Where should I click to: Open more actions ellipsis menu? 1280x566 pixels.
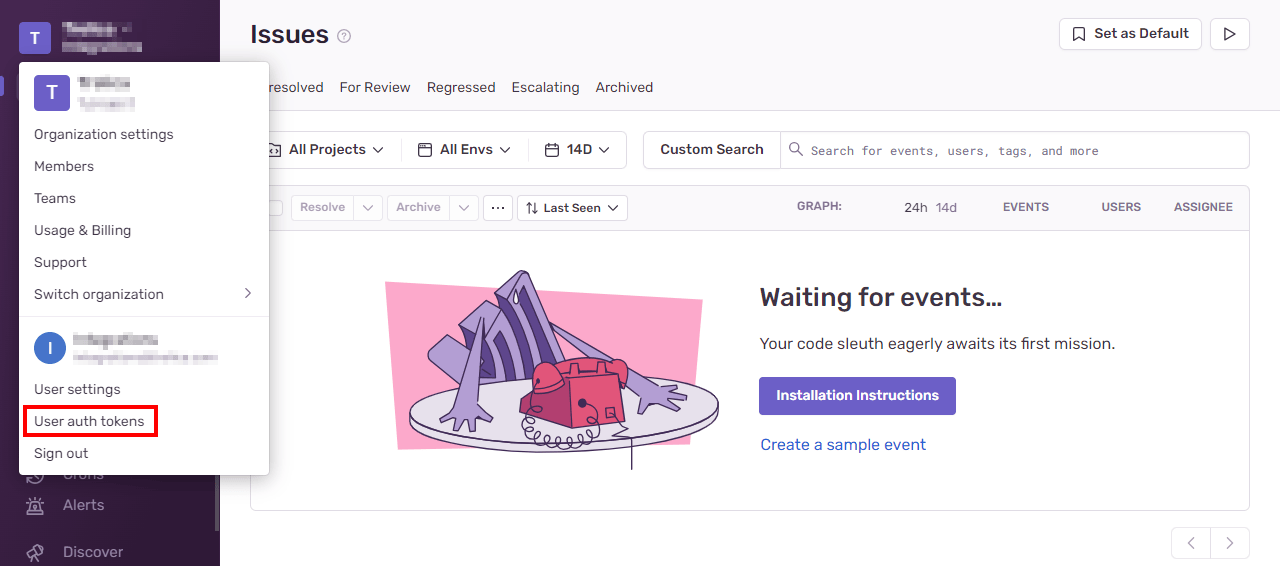pyautogui.click(x=497, y=207)
